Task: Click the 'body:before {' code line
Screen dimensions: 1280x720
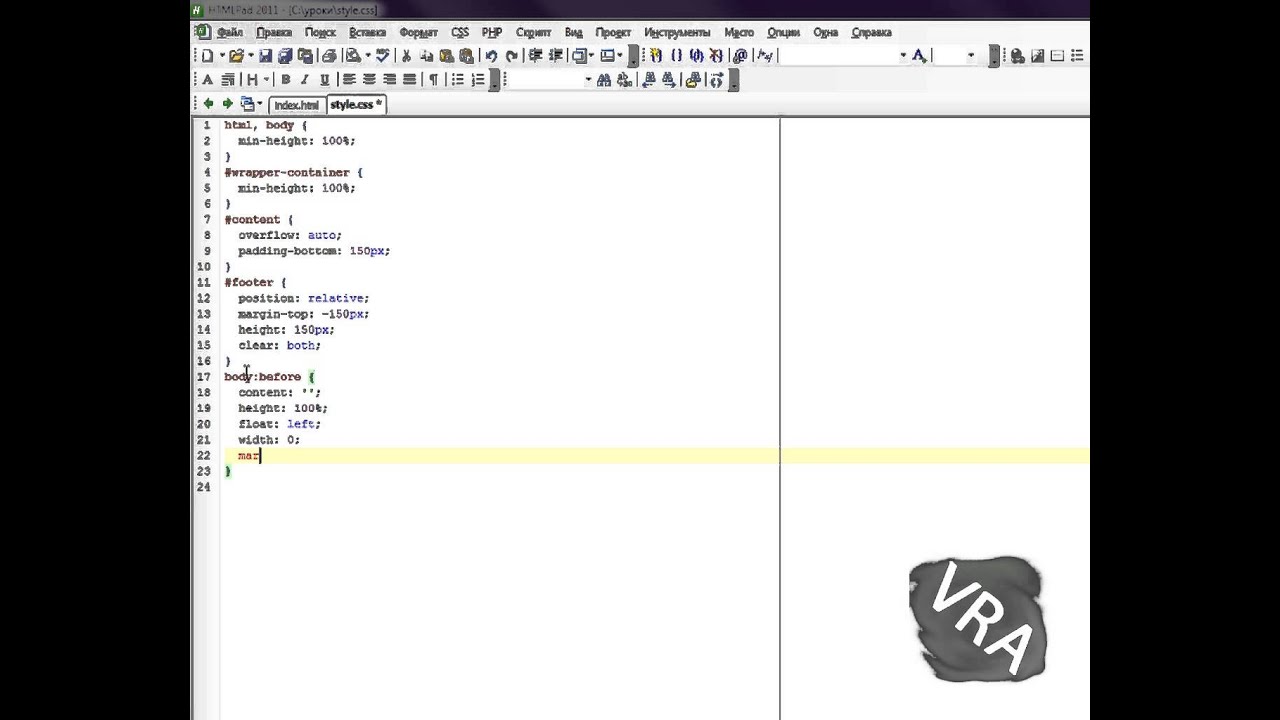Action: tap(269, 376)
